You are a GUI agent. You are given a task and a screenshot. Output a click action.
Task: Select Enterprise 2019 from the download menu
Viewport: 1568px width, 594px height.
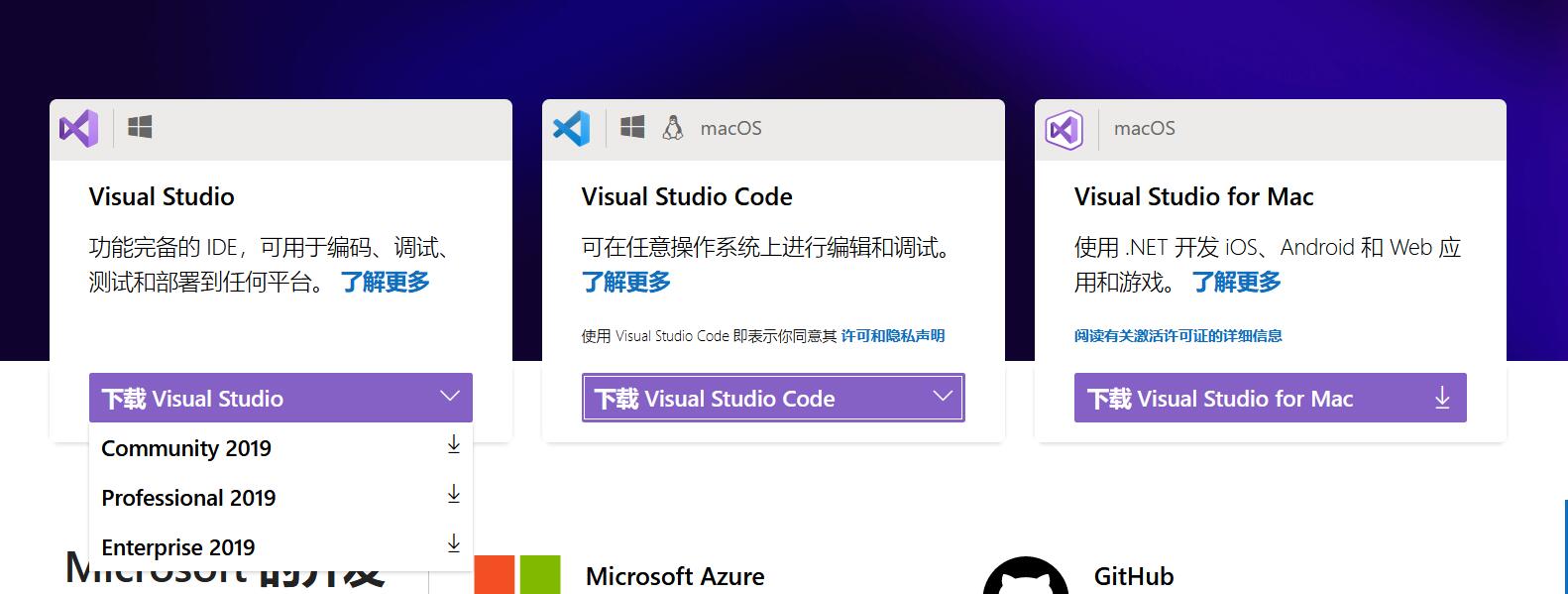coord(280,547)
